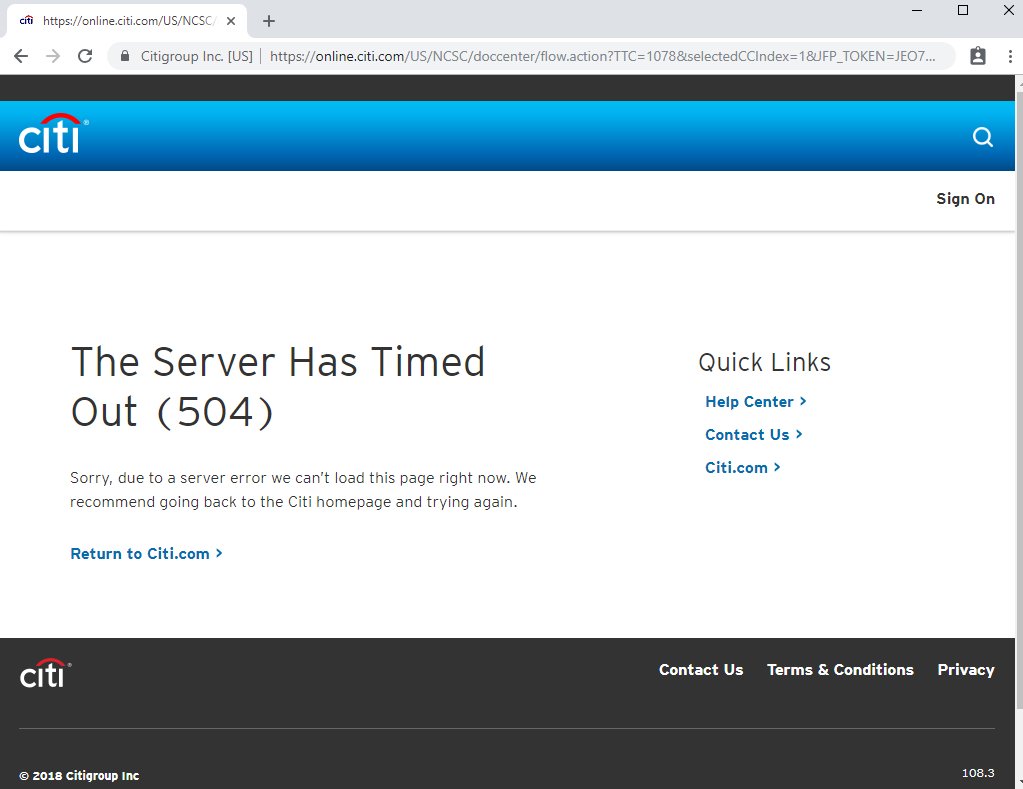Viewport: 1023px width, 789px height.
Task: Follow the Citi.com quick link
Action: [742, 468]
